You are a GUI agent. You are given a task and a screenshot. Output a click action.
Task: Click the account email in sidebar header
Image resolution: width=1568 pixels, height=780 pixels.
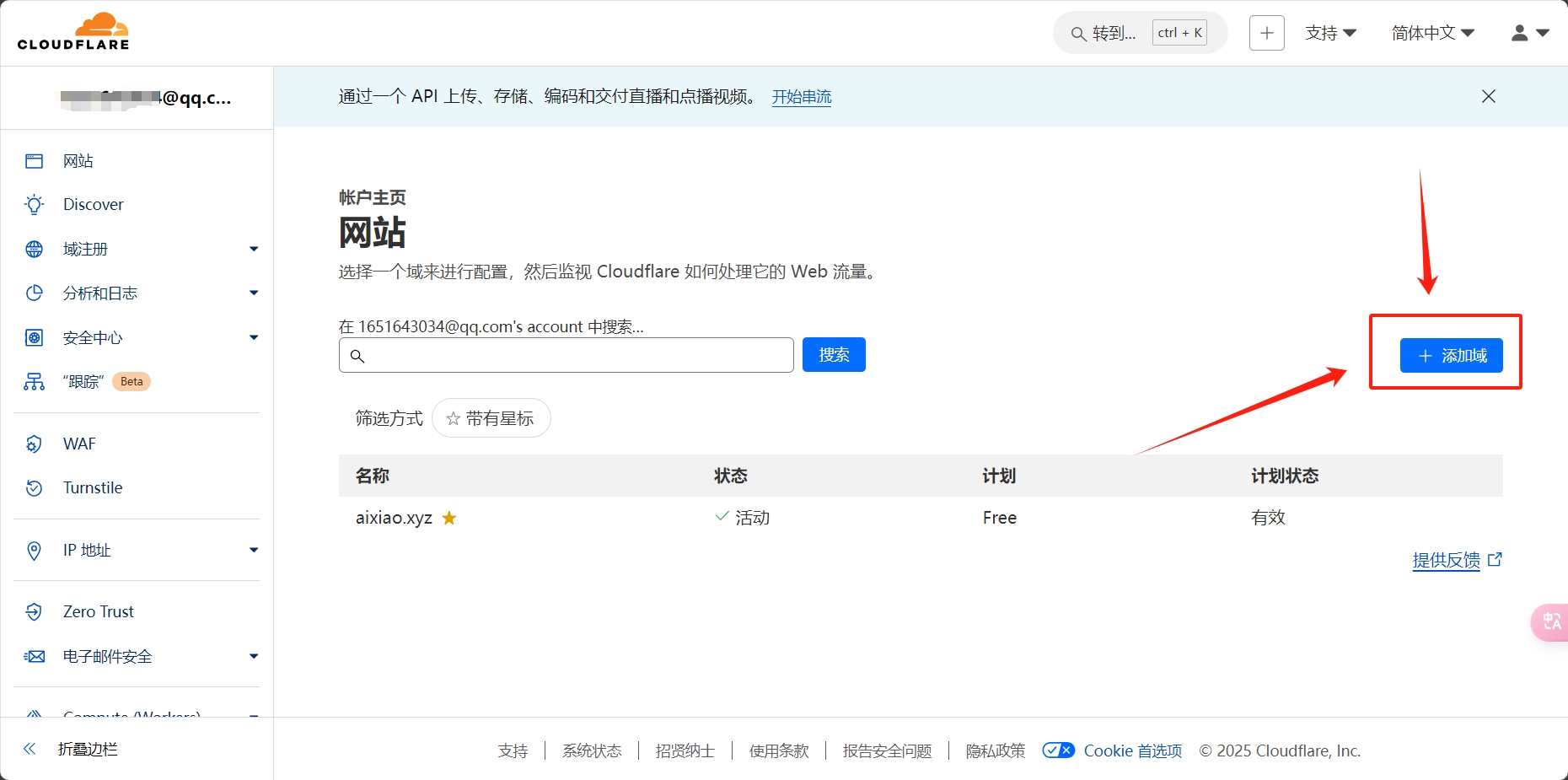146,98
